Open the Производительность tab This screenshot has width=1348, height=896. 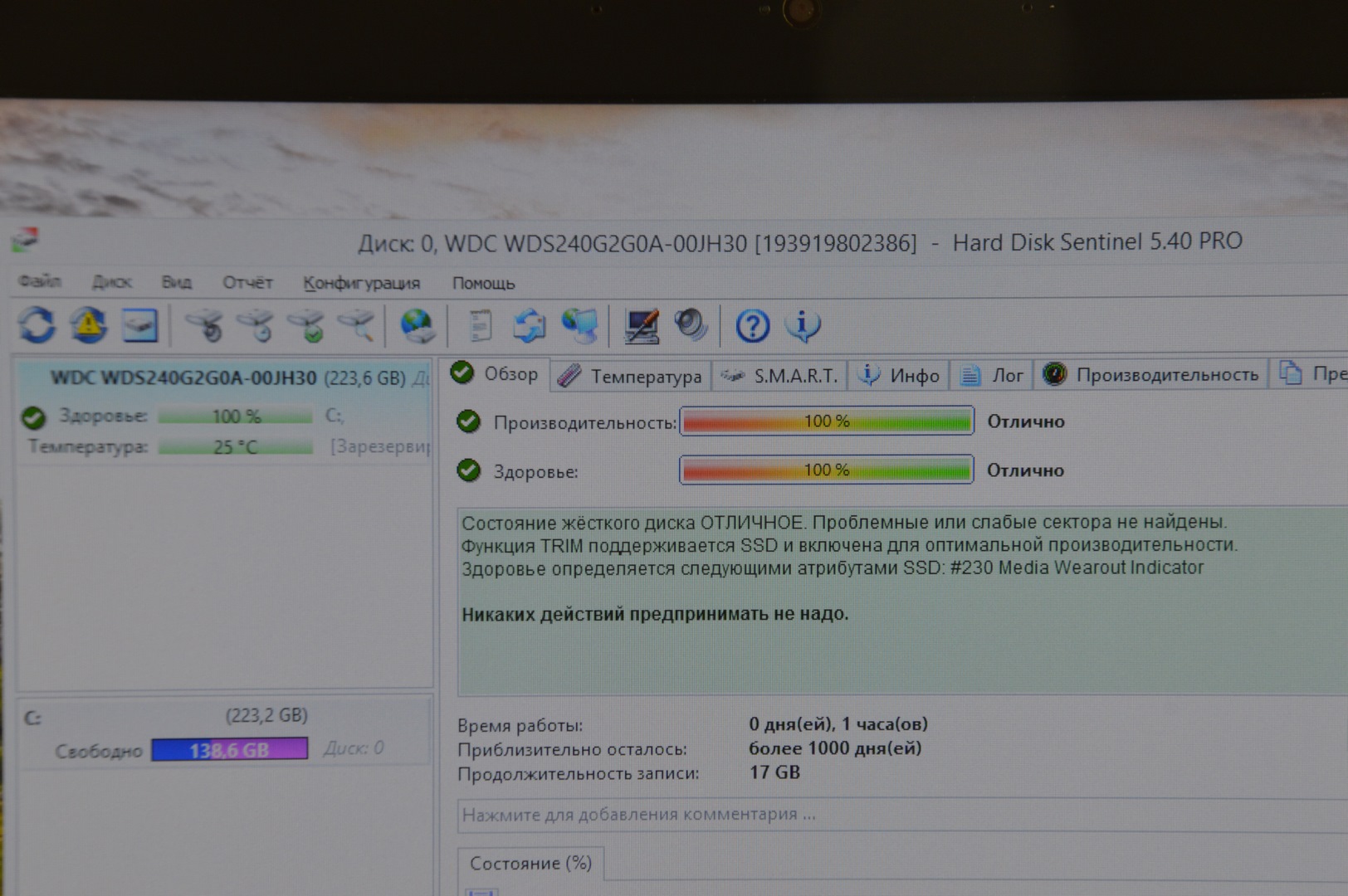pyautogui.click(x=1152, y=375)
